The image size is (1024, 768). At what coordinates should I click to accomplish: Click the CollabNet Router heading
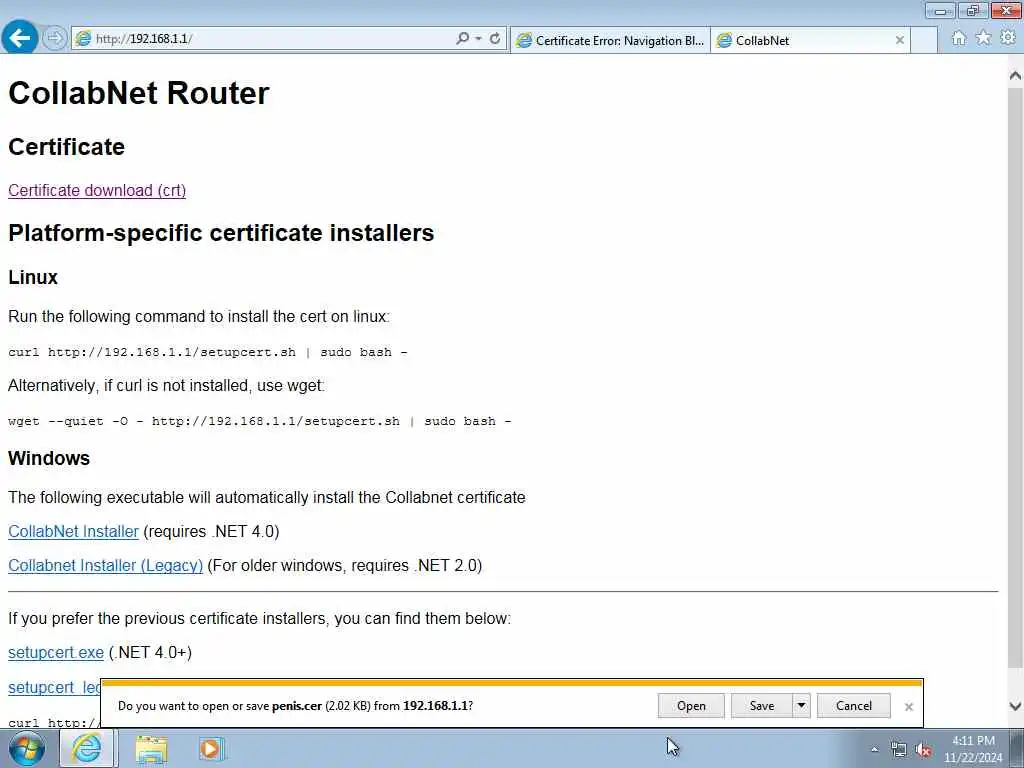click(x=138, y=93)
